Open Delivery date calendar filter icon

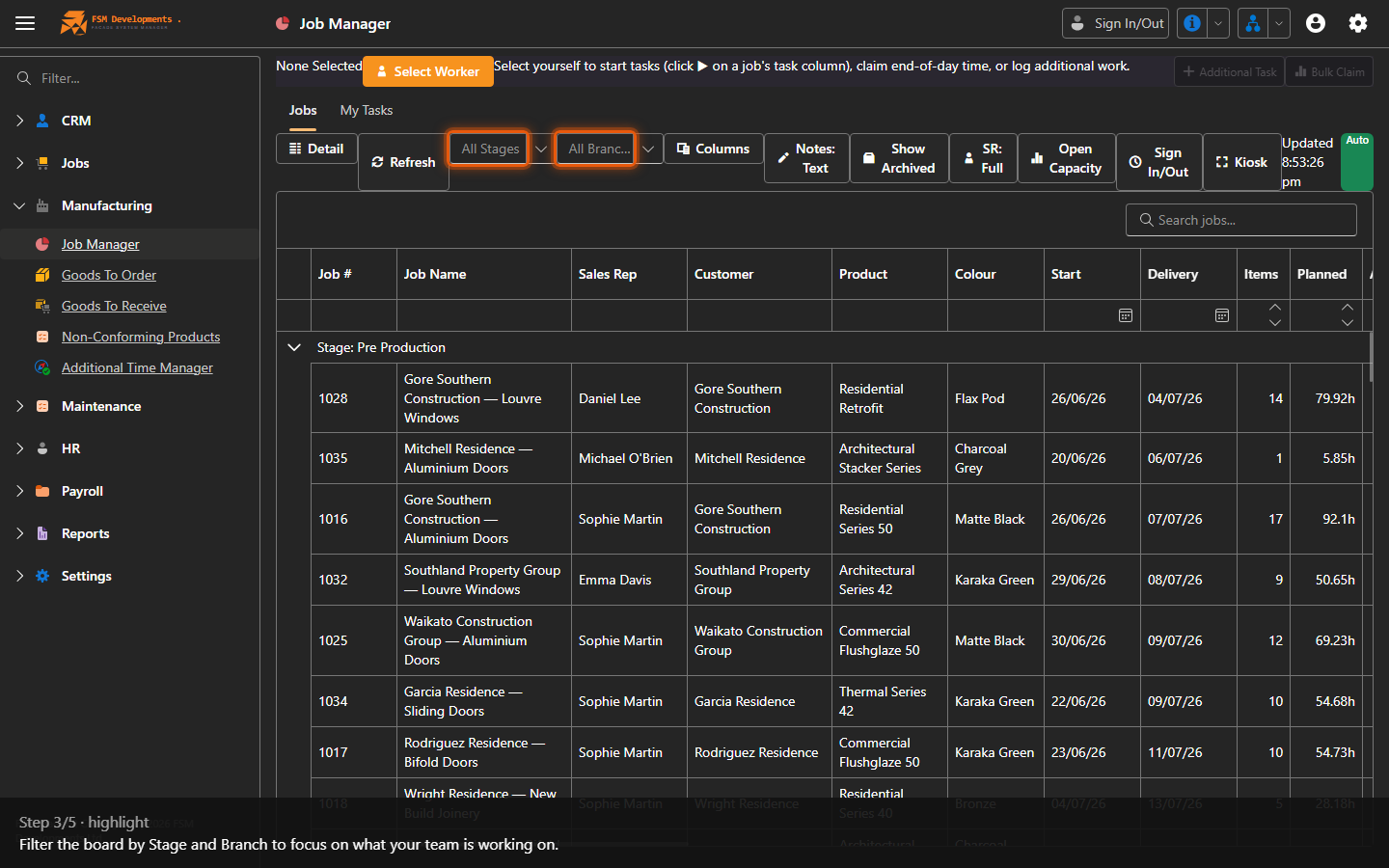click(x=1222, y=315)
